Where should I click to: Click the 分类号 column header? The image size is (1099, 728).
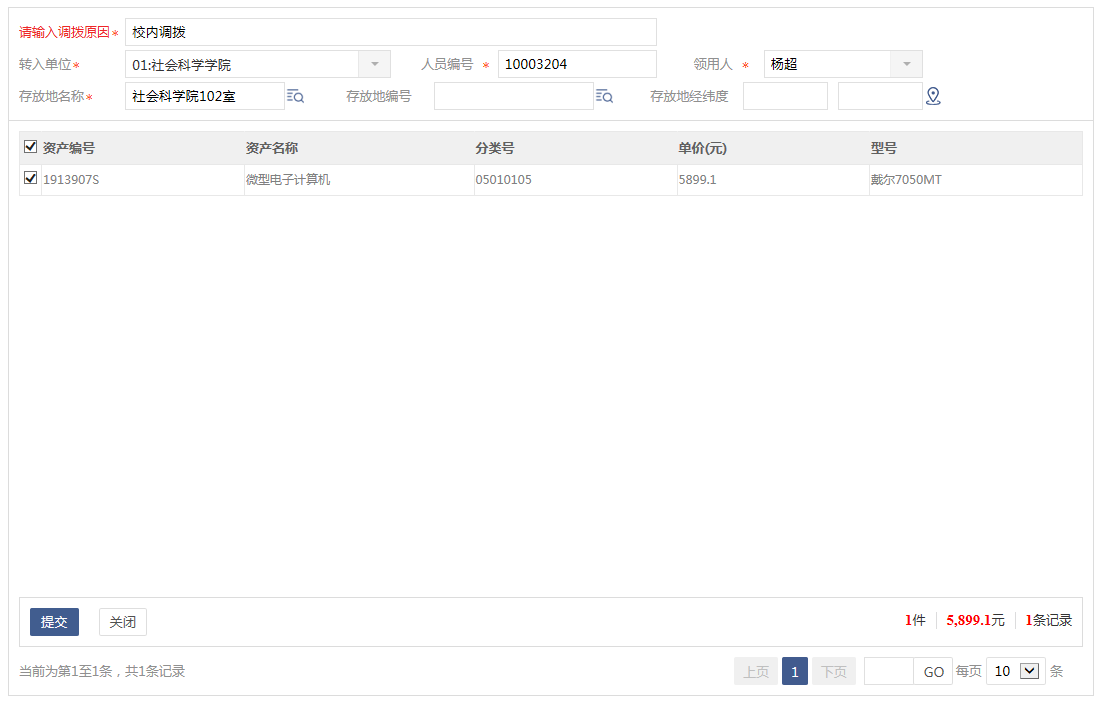pyautogui.click(x=495, y=148)
